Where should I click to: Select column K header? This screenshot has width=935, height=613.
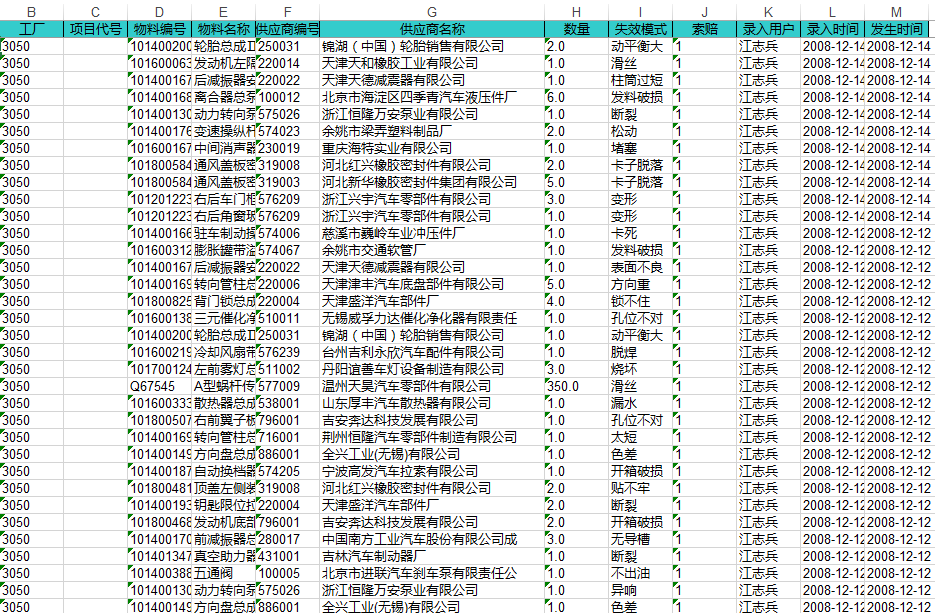[768, 13]
